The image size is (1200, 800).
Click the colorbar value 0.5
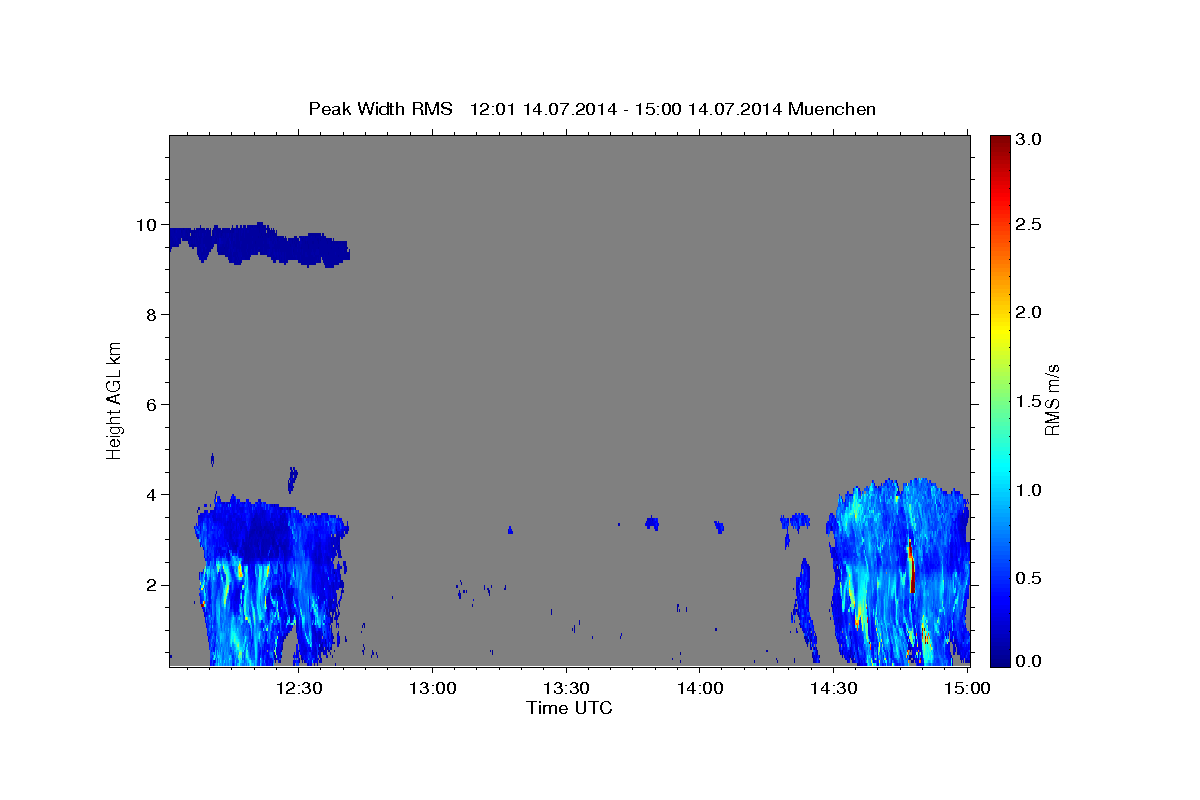[1029, 578]
